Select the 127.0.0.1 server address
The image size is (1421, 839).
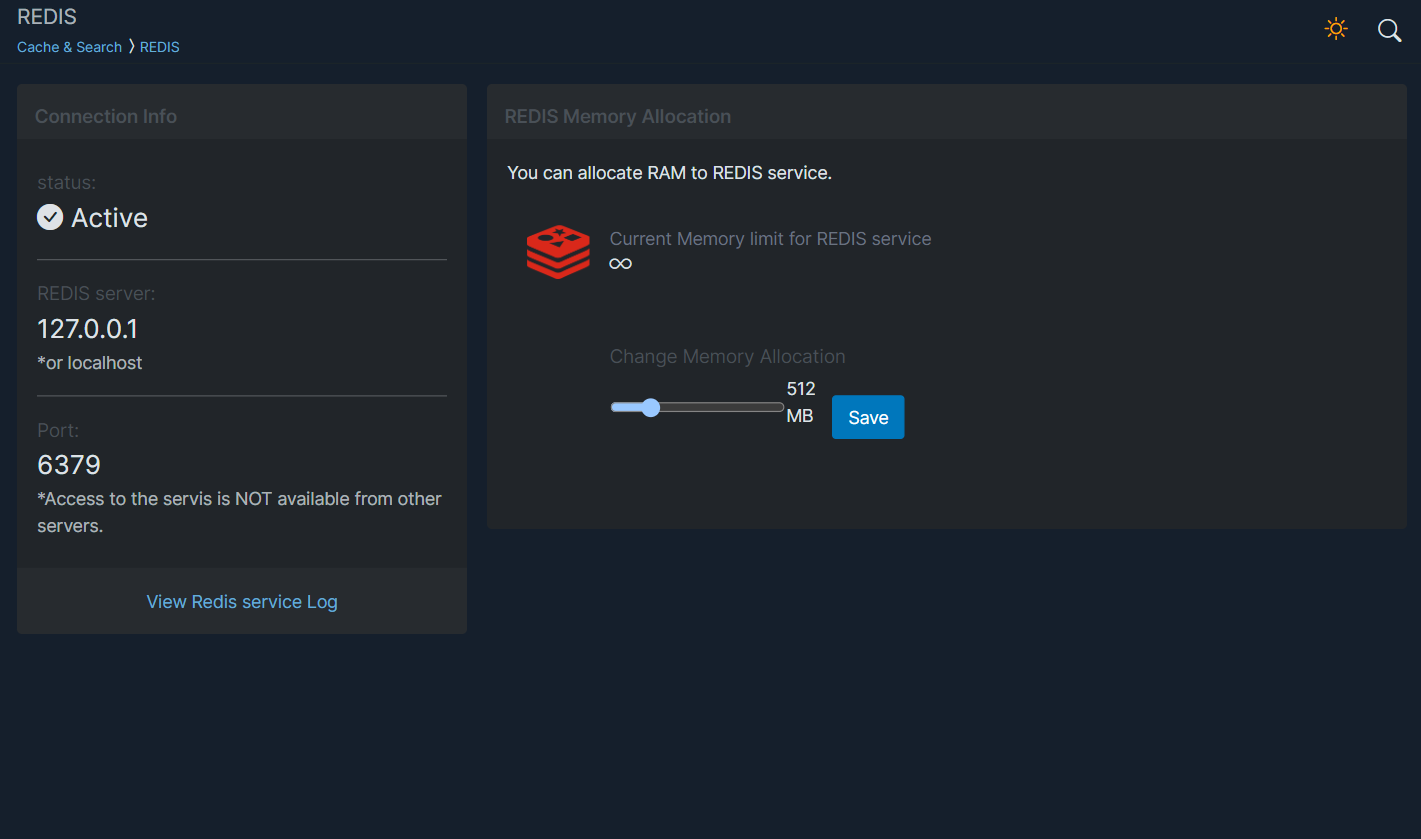(x=87, y=328)
